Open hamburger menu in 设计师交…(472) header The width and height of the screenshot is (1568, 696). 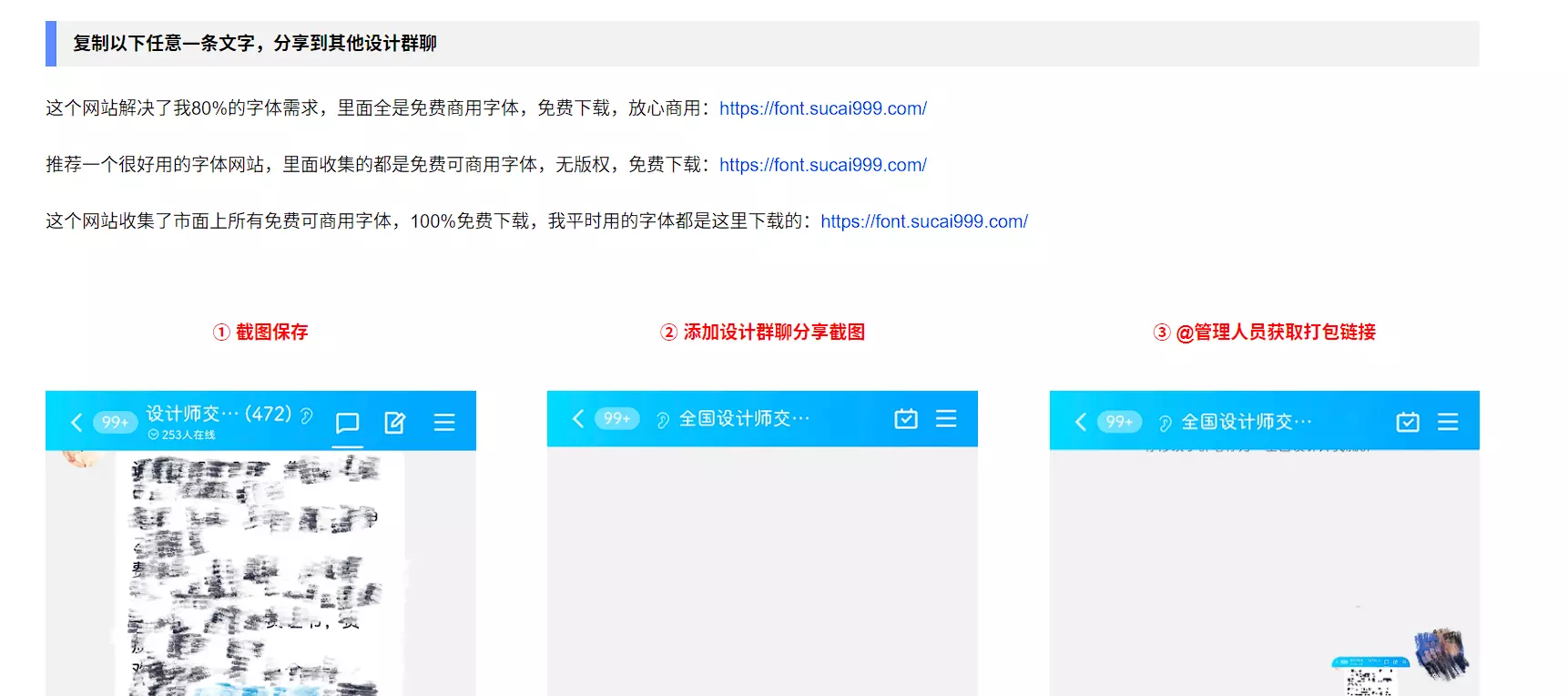pyautogui.click(x=444, y=423)
